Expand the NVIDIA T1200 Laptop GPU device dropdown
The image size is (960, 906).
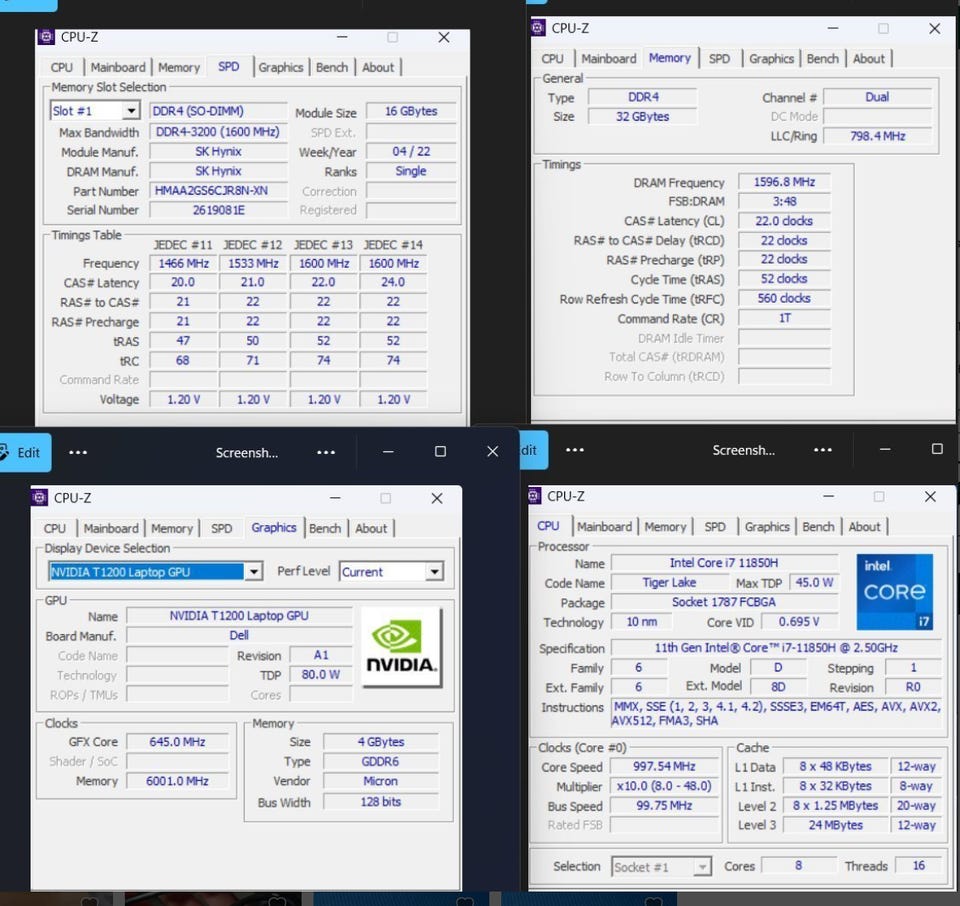(x=253, y=572)
